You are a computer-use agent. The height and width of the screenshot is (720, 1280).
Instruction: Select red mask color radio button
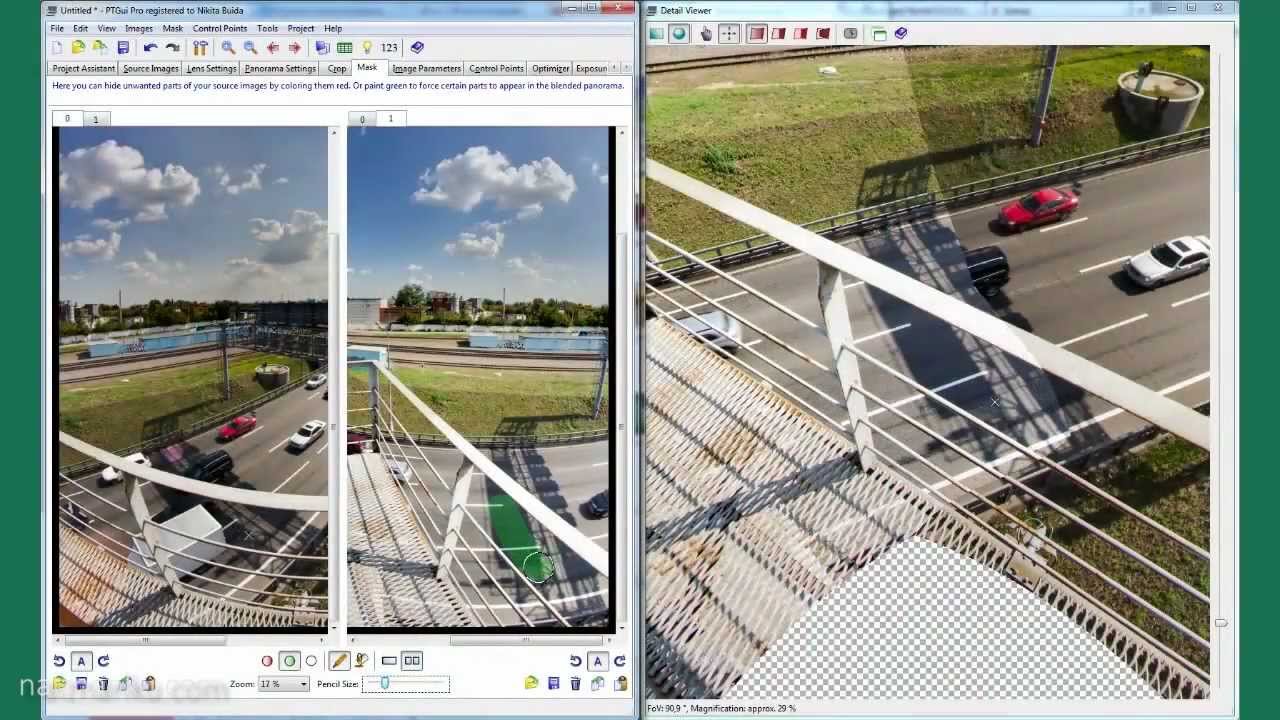click(267, 661)
